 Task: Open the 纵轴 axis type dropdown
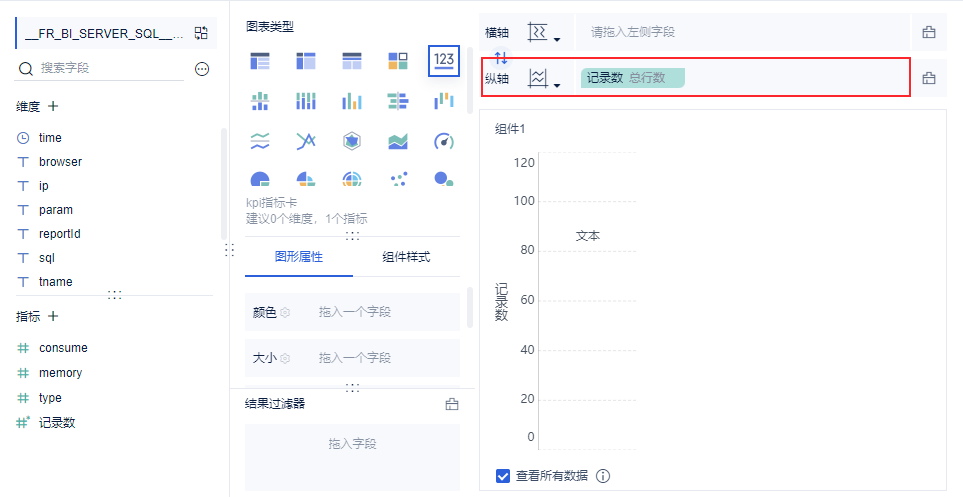click(544, 79)
